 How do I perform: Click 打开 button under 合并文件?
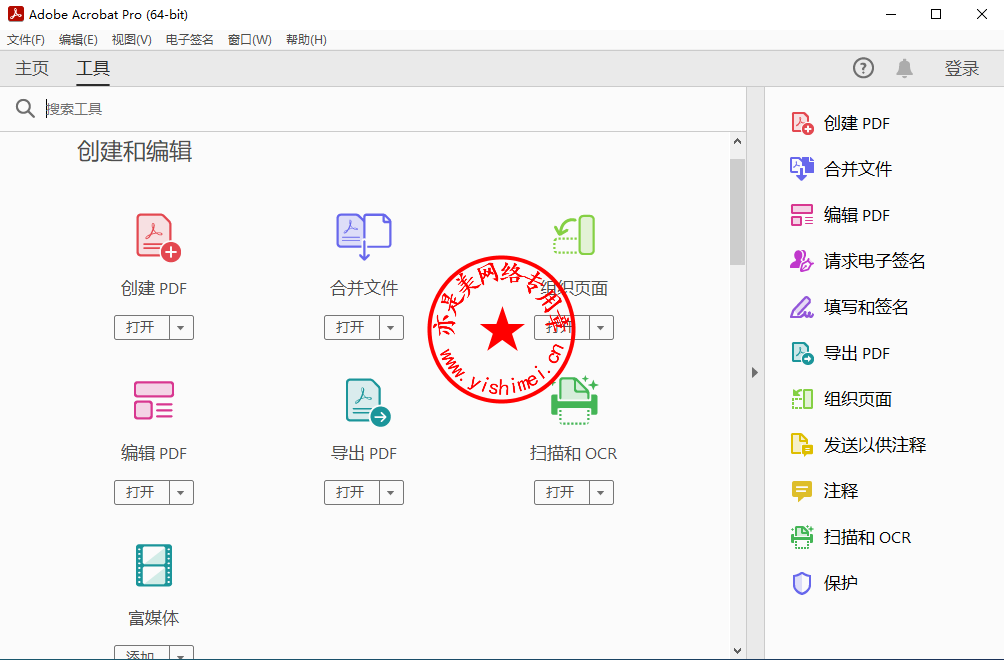click(352, 328)
